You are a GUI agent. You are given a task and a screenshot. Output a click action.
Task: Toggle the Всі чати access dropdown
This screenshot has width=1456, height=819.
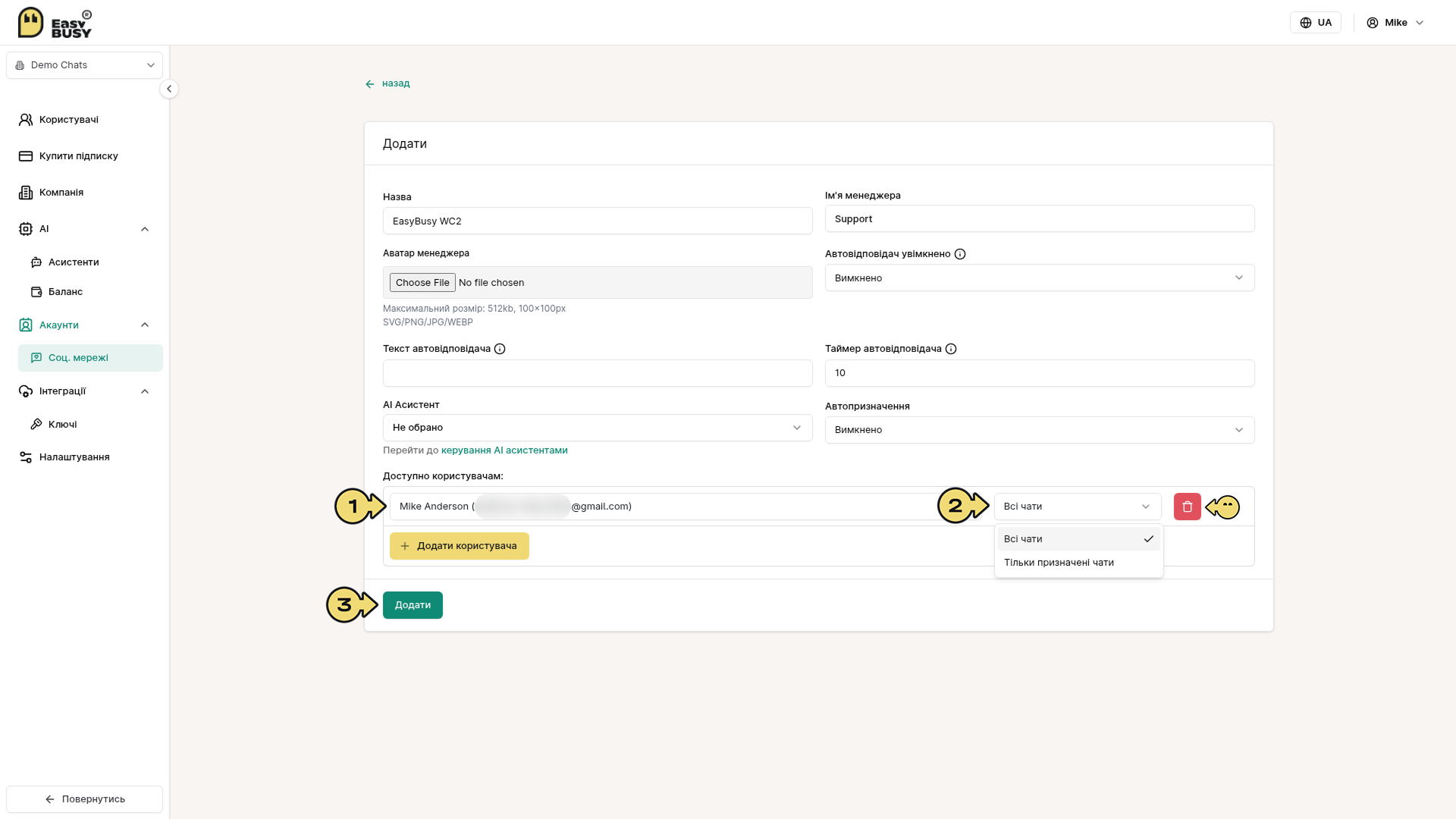point(1078,507)
